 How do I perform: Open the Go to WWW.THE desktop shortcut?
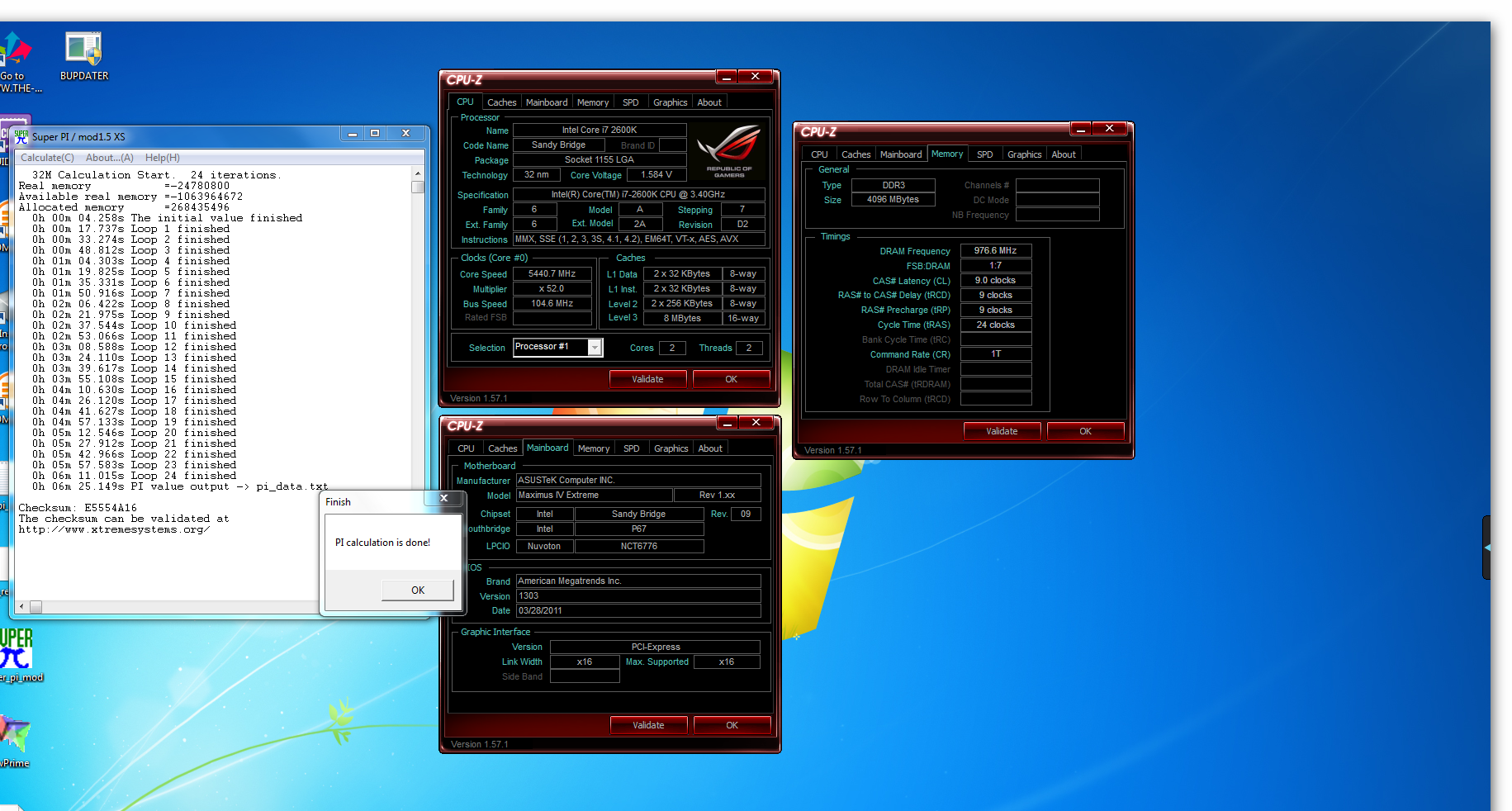pyautogui.click(x=15, y=62)
